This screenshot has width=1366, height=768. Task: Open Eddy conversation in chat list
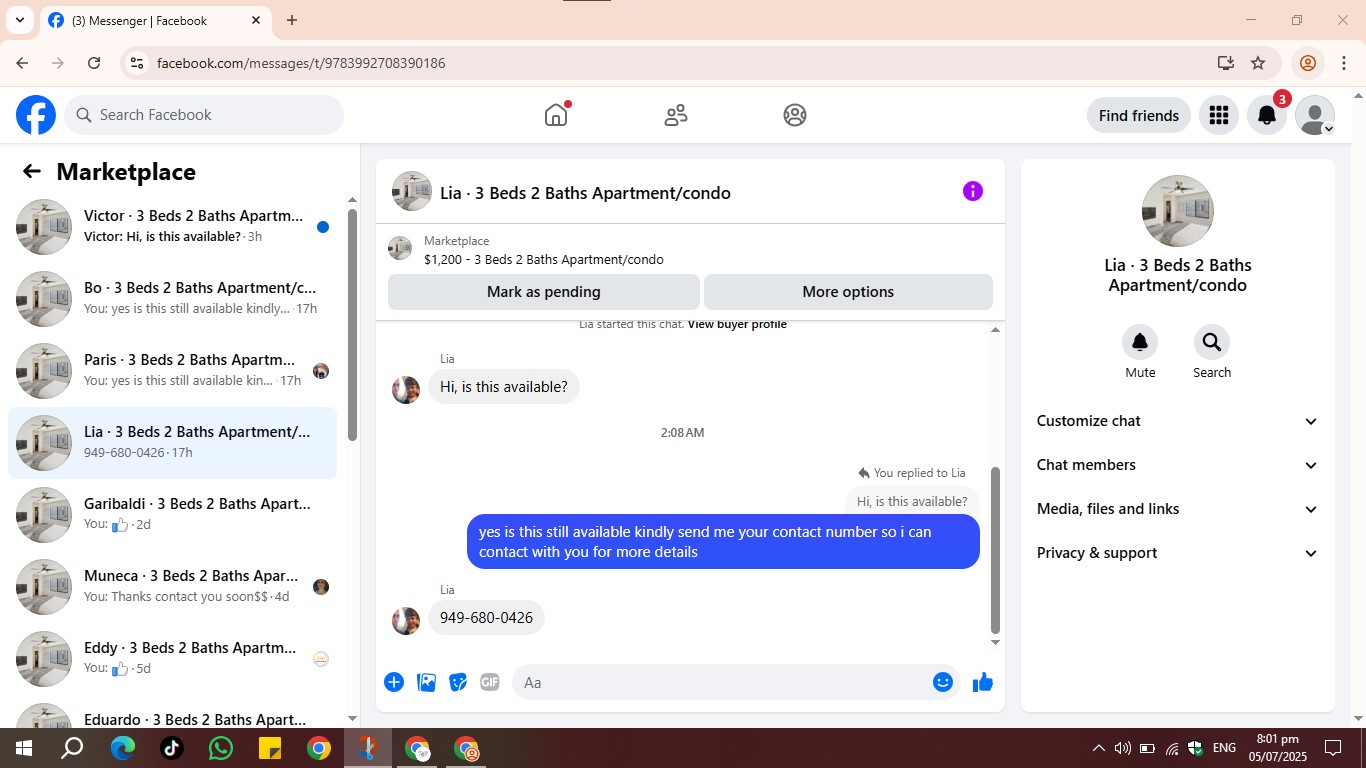(172, 659)
